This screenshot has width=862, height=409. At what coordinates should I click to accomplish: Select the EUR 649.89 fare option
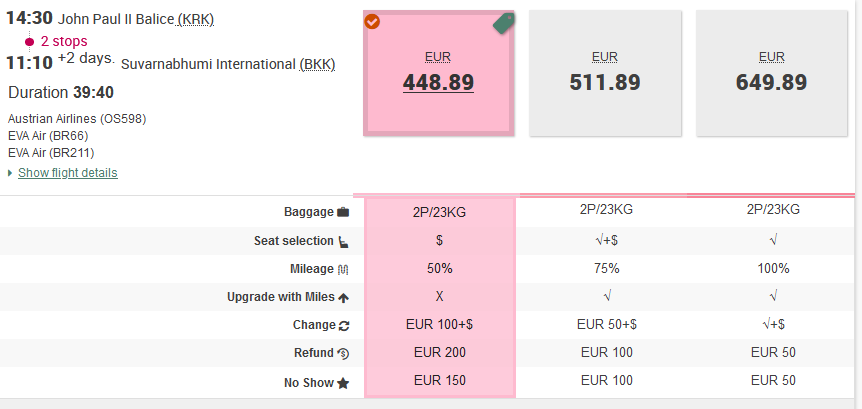coord(771,73)
